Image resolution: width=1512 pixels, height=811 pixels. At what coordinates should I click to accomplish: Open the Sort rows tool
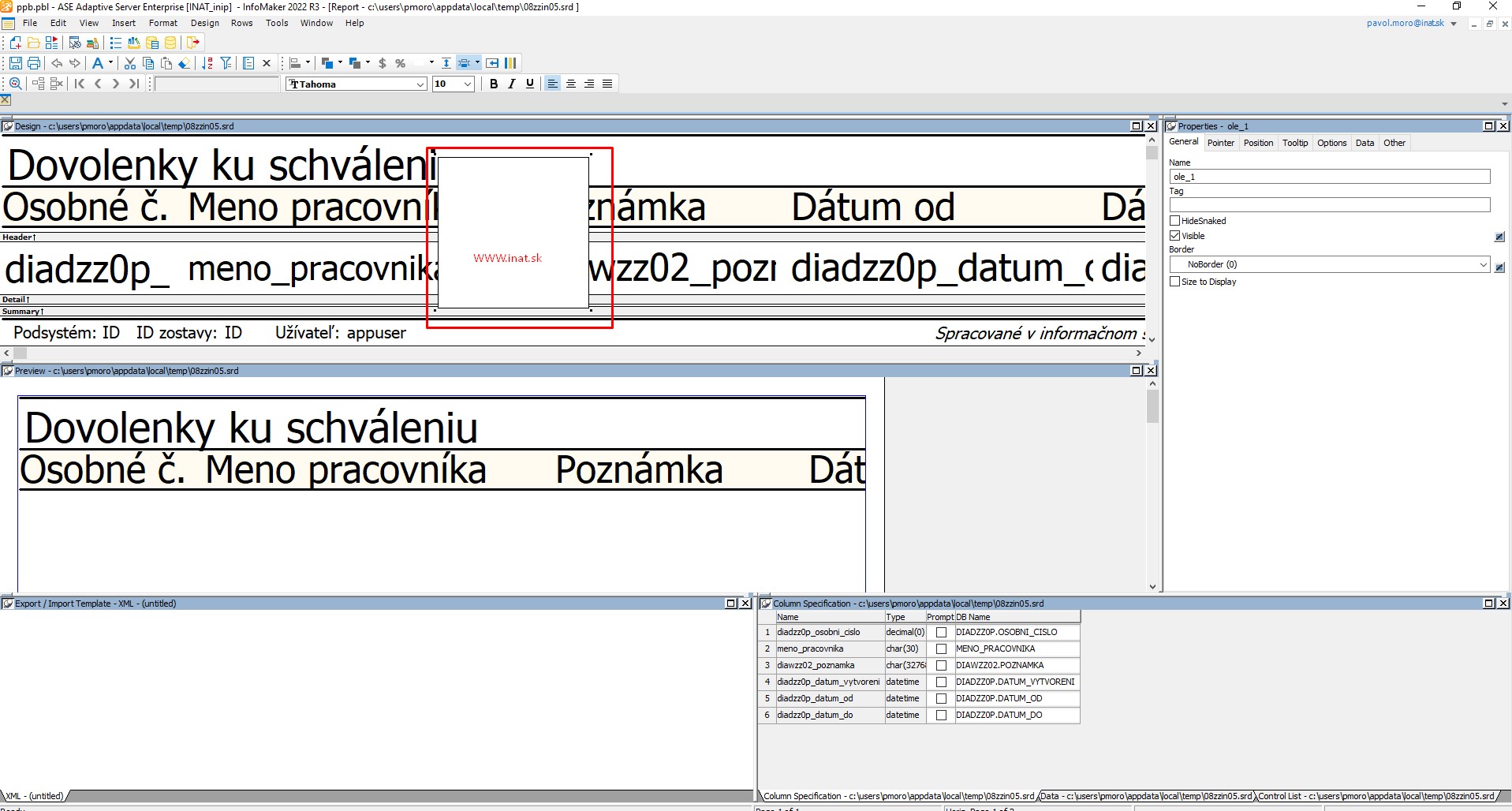[x=207, y=63]
